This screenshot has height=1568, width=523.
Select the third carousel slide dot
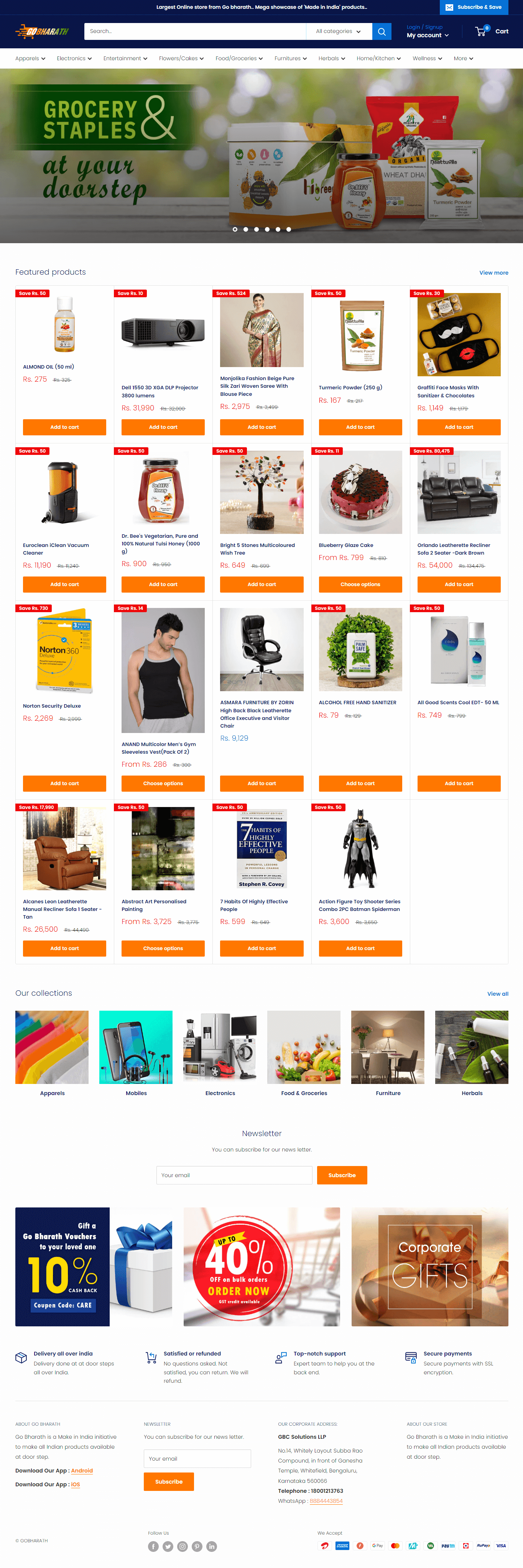point(257,229)
